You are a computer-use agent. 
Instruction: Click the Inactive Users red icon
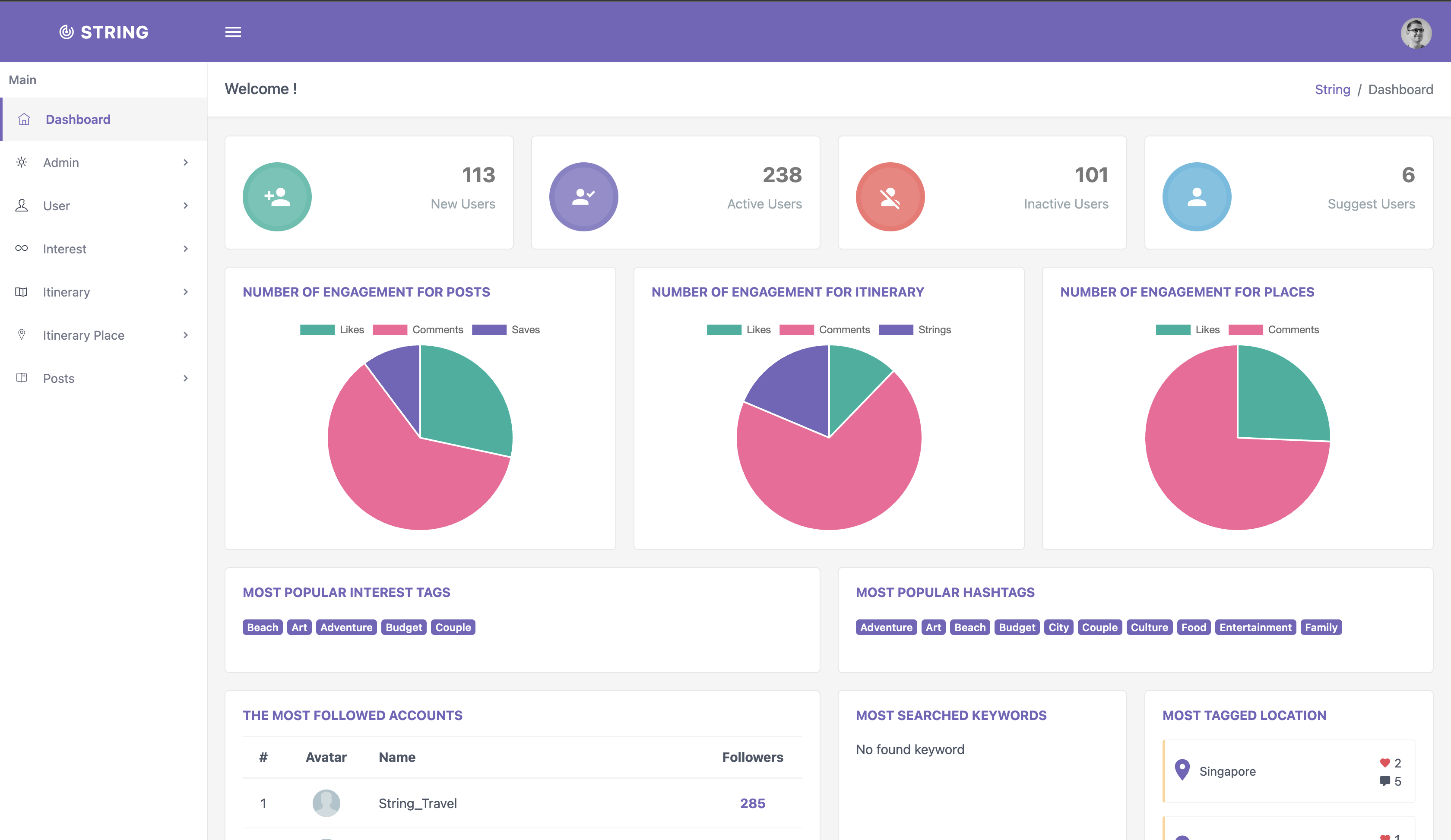[x=890, y=197]
